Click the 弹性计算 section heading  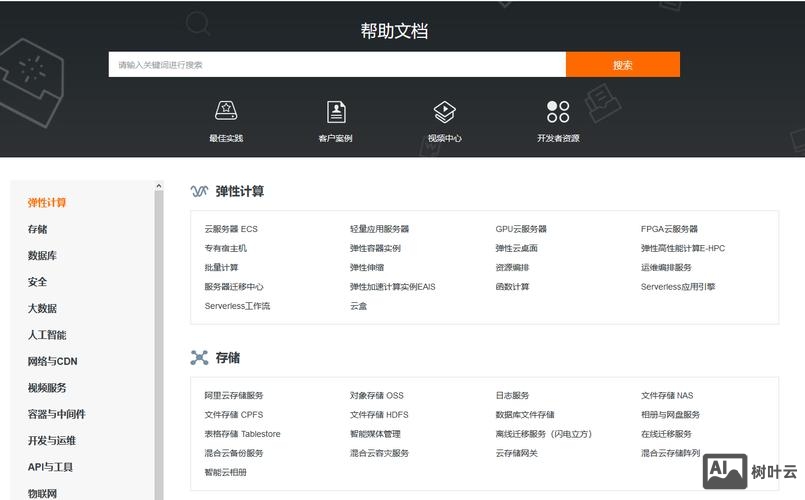(x=240, y=191)
